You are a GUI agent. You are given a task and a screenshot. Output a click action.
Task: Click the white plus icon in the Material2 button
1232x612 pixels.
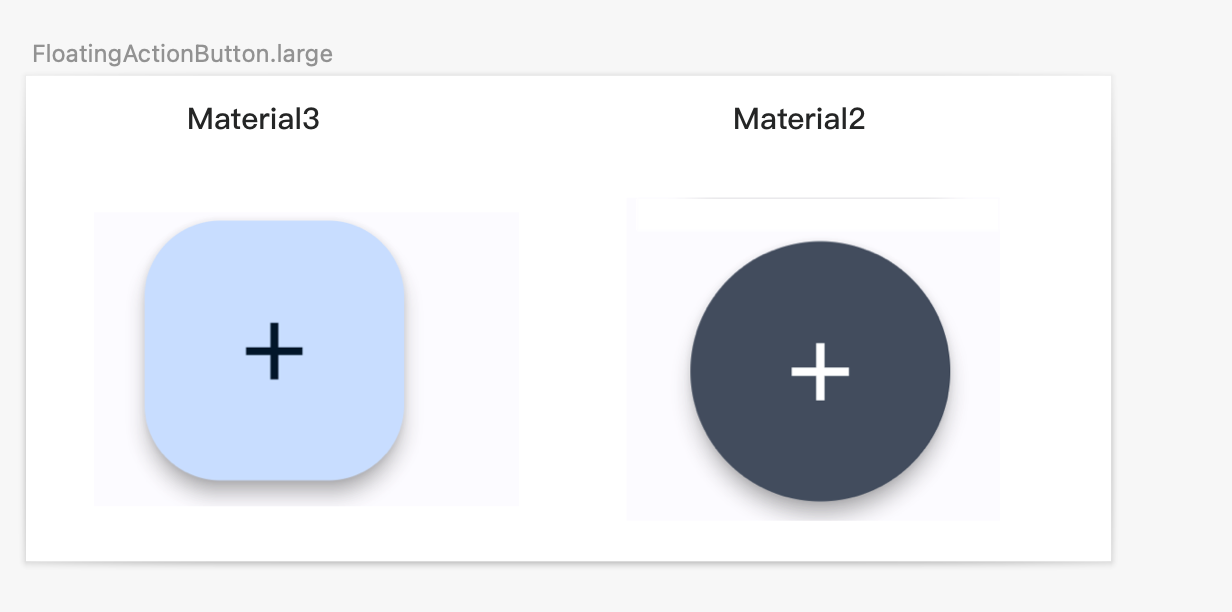point(820,371)
